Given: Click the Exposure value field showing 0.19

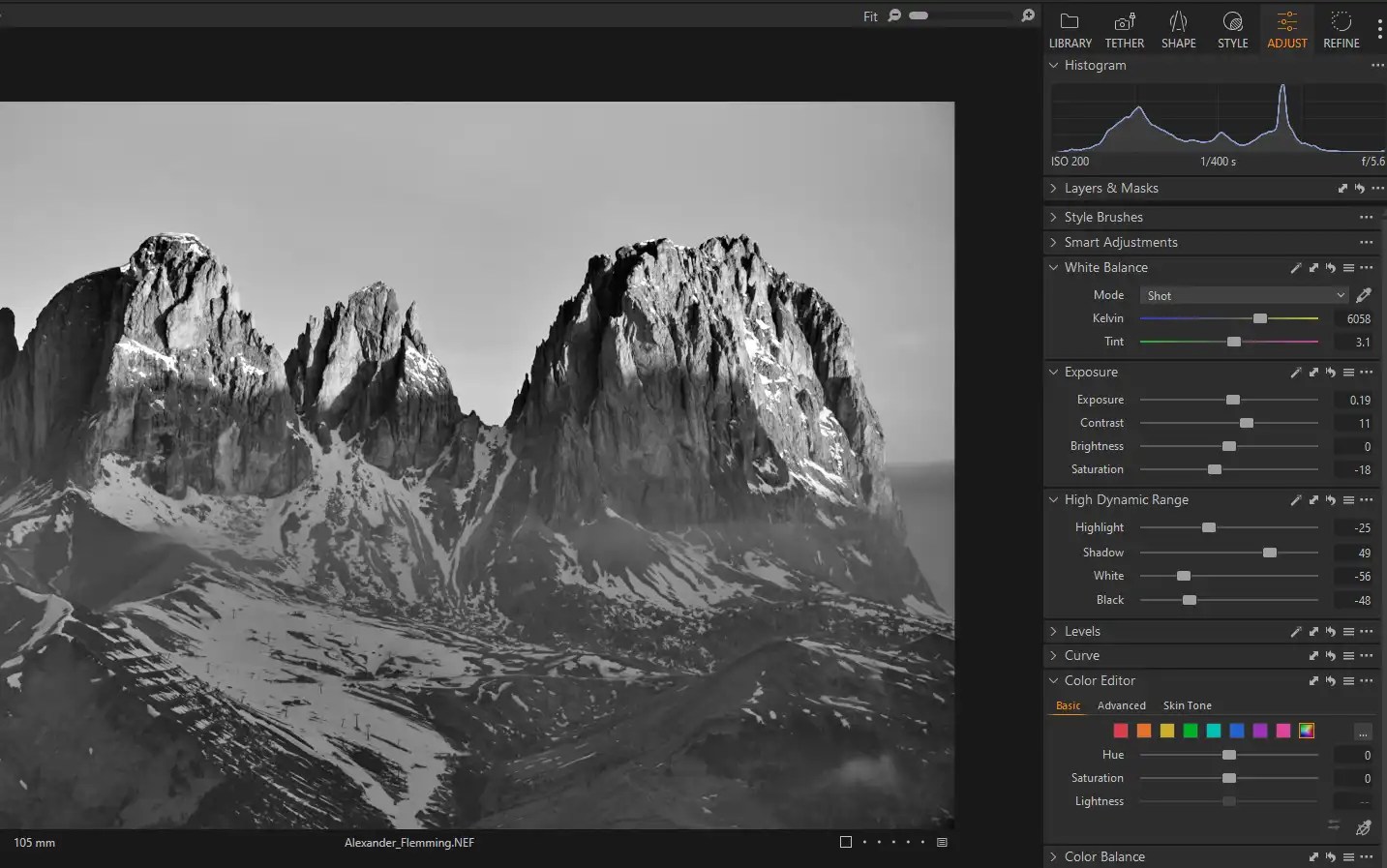Looking at the screenshot, I should coord(1358,400).
